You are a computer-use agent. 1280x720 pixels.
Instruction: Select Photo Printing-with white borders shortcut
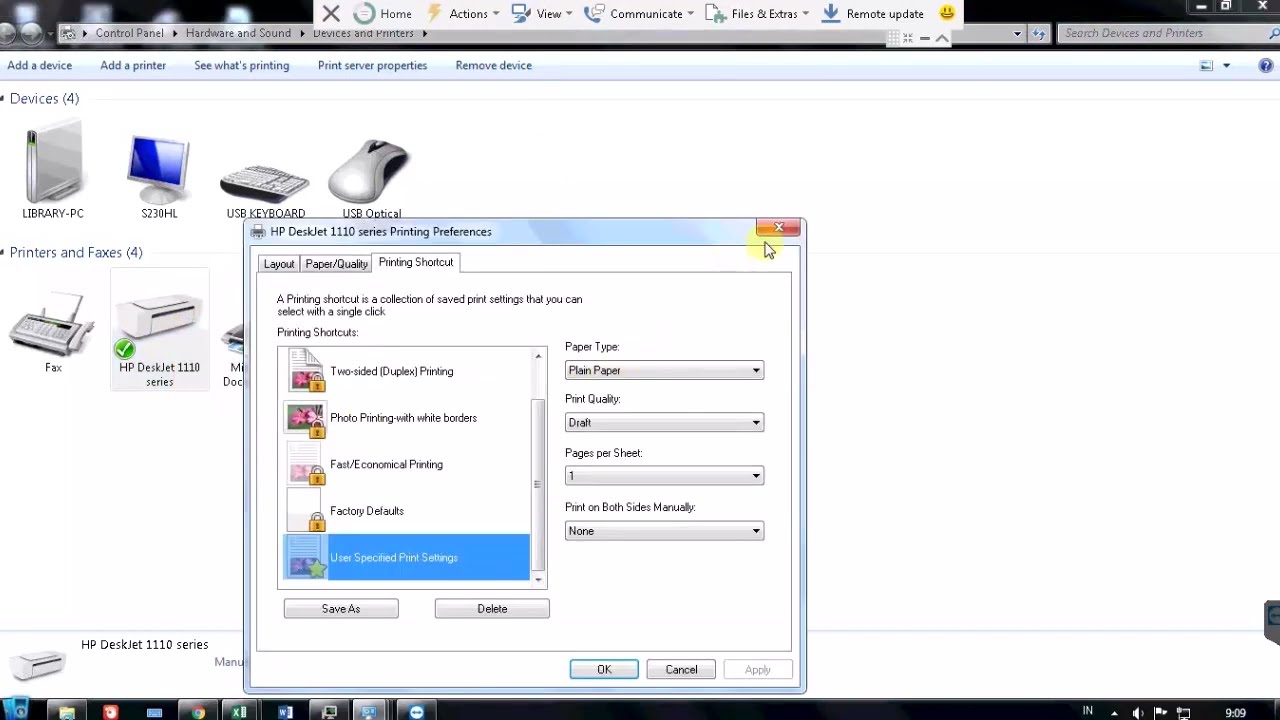(x=406, y=418)
